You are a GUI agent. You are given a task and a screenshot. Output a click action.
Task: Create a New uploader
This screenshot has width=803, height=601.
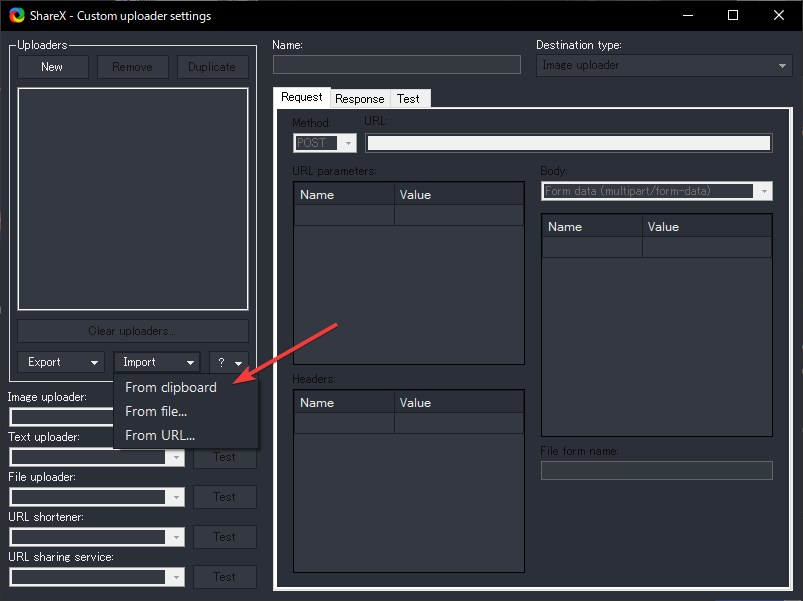tap(52, 67)
